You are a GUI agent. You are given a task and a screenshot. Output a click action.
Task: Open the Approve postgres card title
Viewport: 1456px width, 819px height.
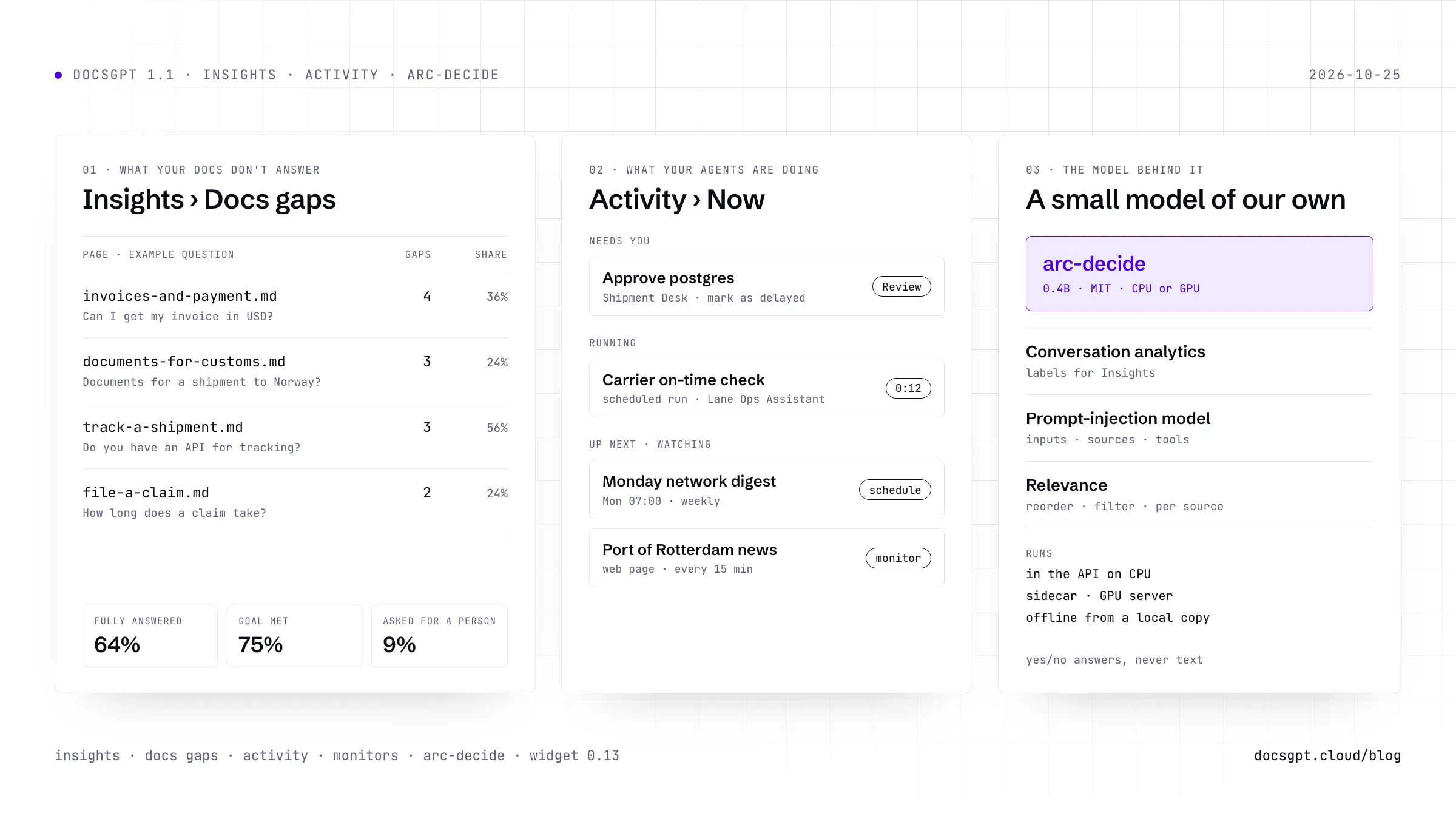pyautogui.click(x=668, y=278)
